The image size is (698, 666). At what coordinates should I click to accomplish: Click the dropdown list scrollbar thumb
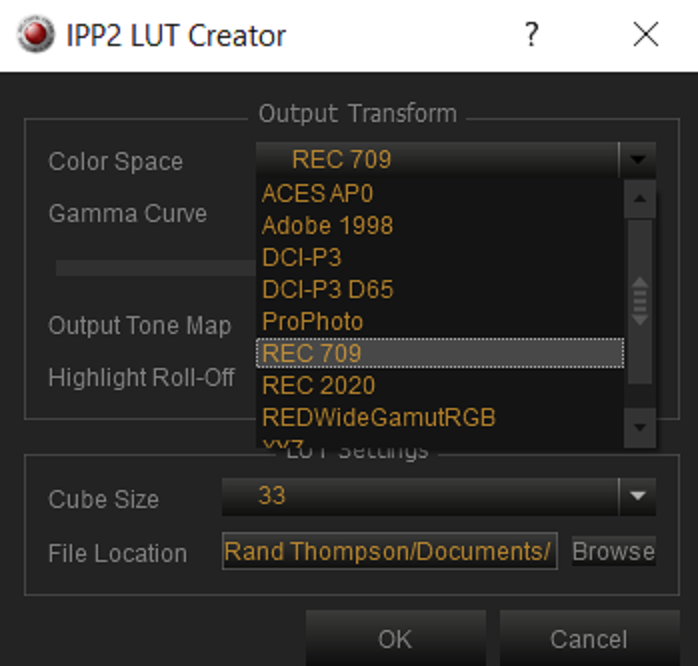(640, 301)
